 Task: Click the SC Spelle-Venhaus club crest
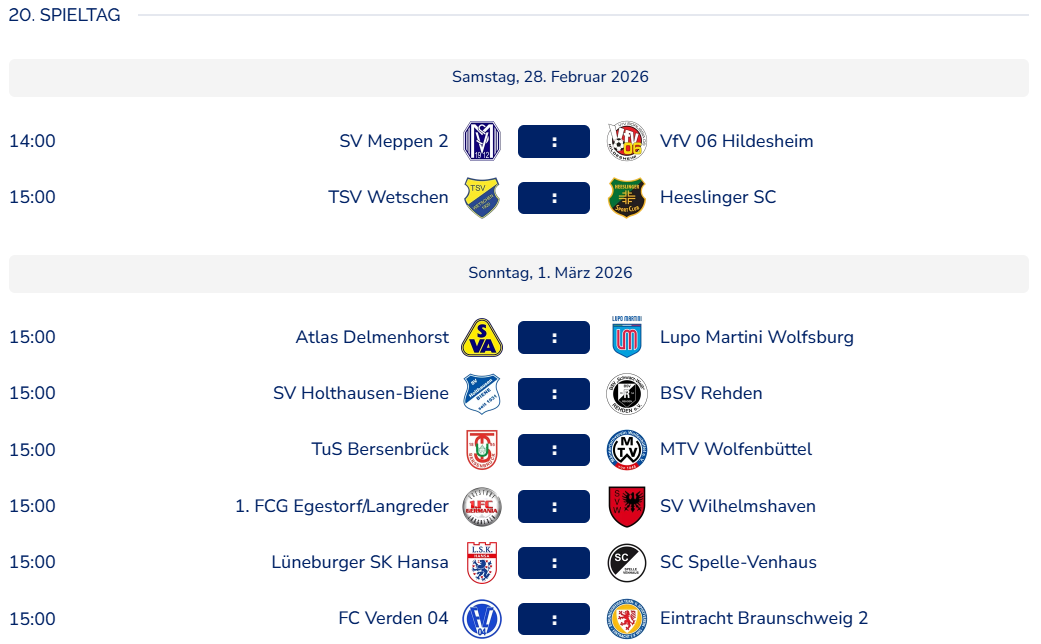pyautogui.click(x=627, y=562)
